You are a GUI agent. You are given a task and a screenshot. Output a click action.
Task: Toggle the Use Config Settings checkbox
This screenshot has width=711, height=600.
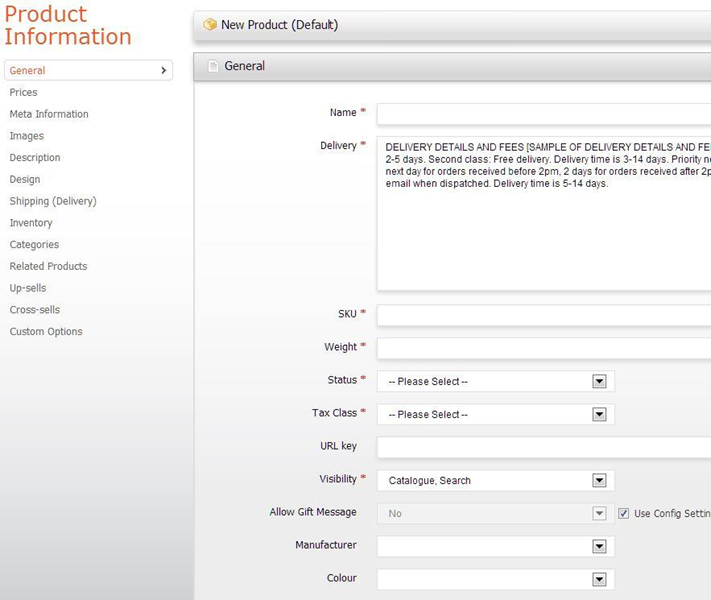point(624,513)
